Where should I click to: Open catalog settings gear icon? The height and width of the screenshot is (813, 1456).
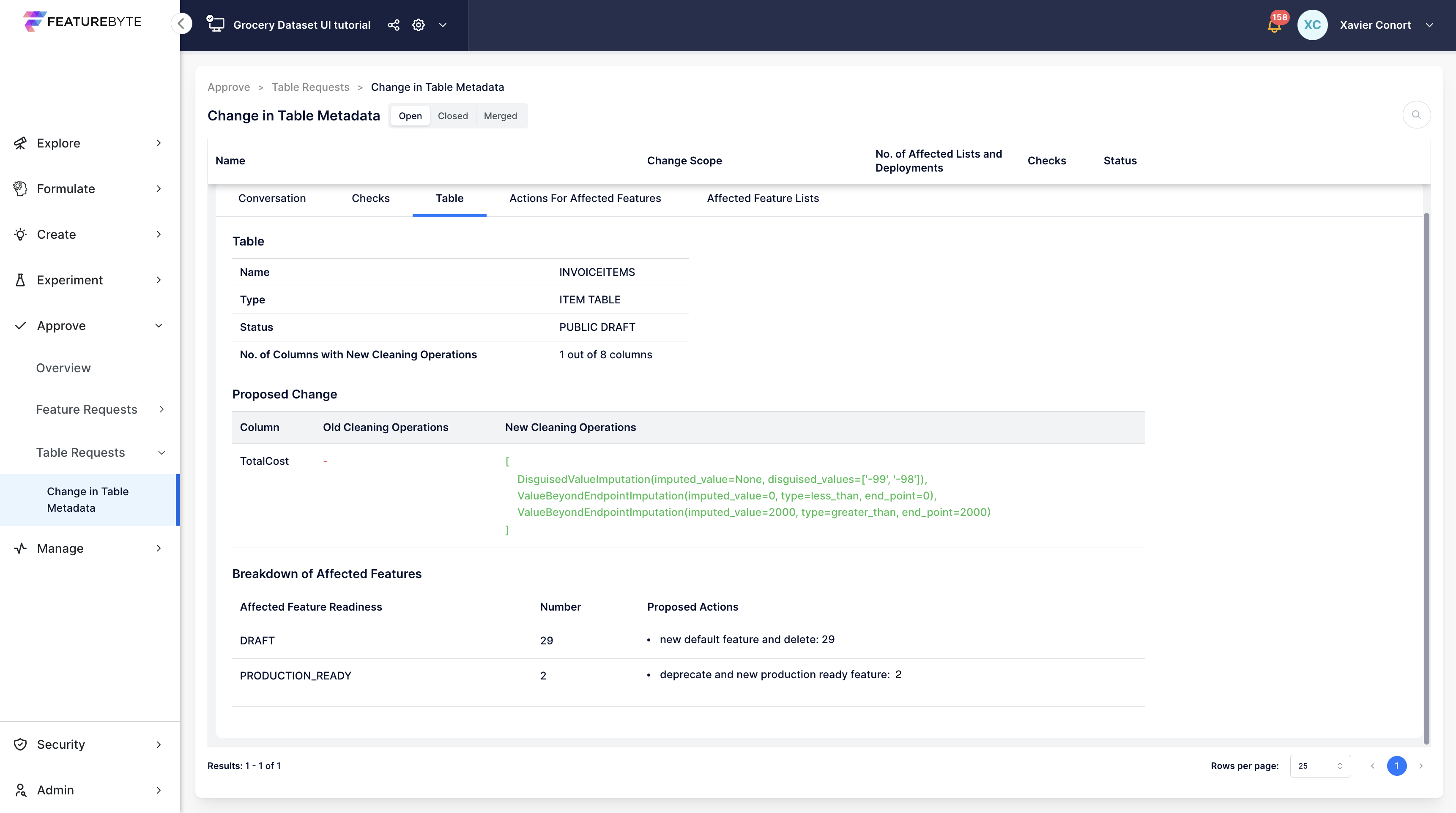click(x=418, y=25)
